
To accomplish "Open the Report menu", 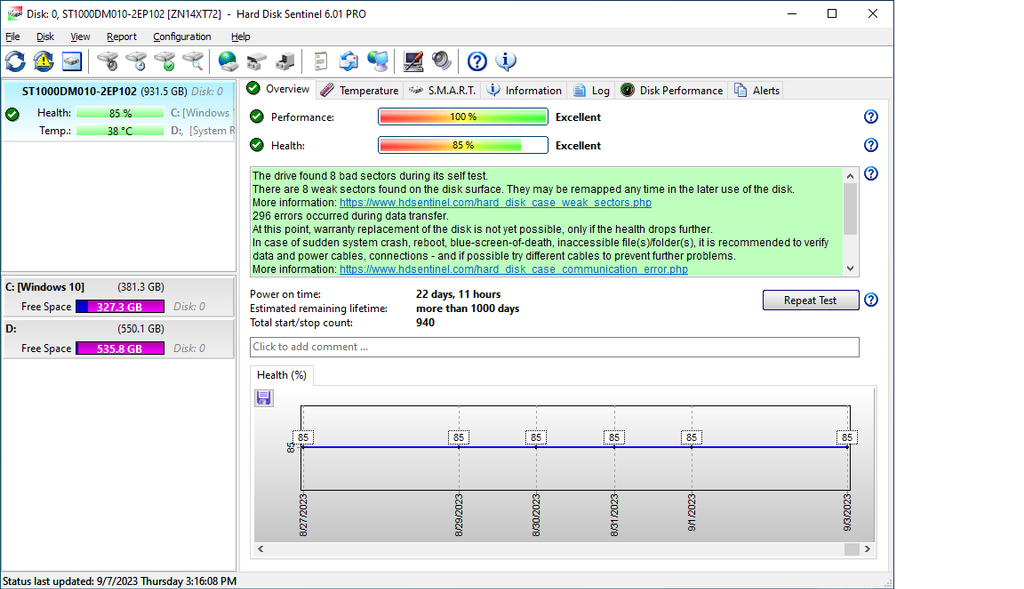I will (121, 37).
